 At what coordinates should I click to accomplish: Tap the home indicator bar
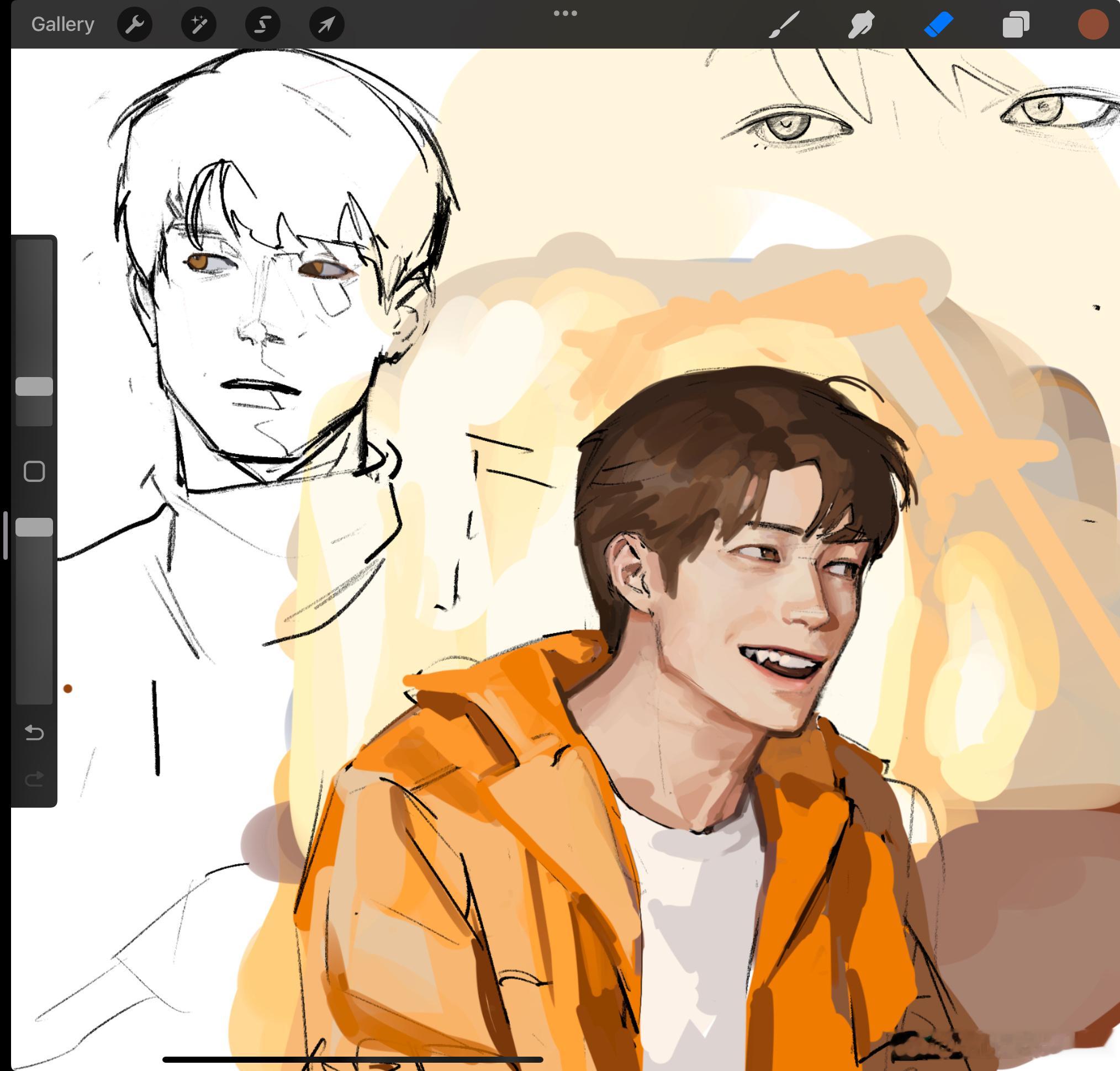[x=352, y=1059]
